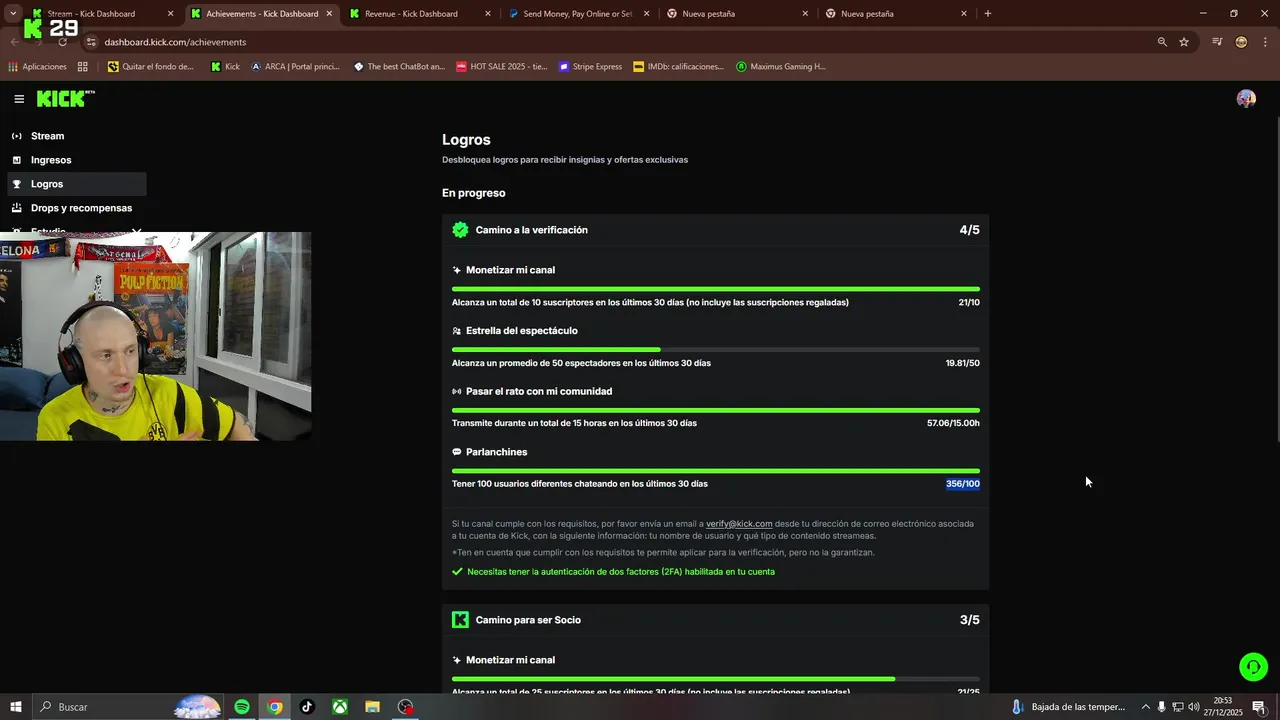Open HOT SALE 2025 bookmark
This screenshot has width=1280, height=720.
pos(502,67)
